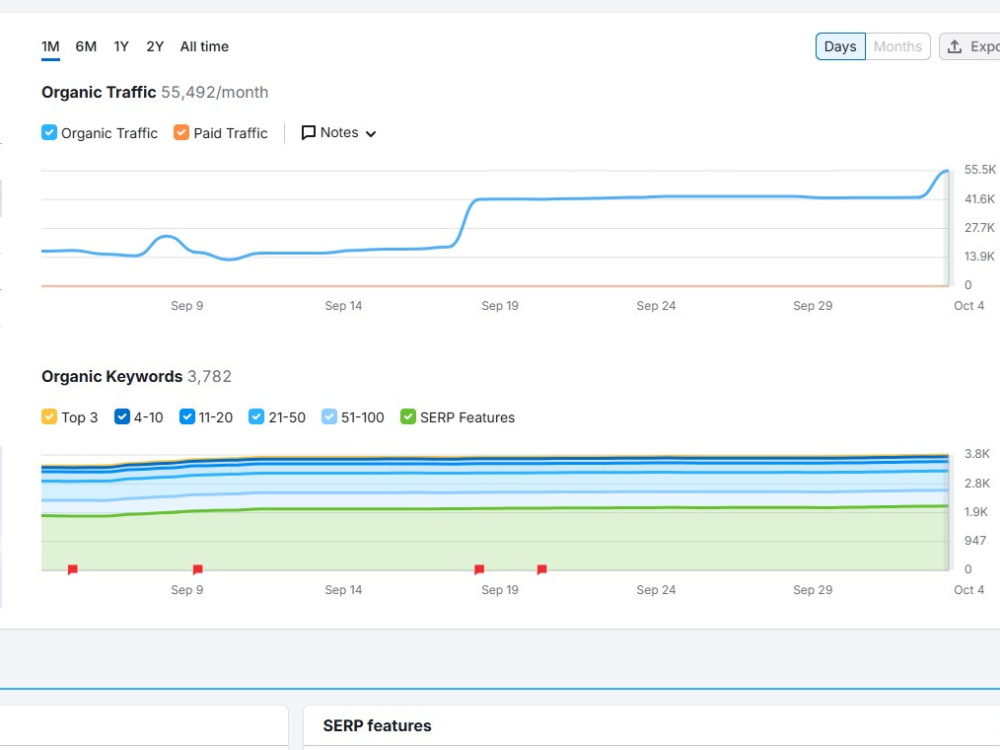Image resolution: width=1000 pixels, height=750 pixels.
Task: Switch chart grouping to Months
Action: pos(897,47)
